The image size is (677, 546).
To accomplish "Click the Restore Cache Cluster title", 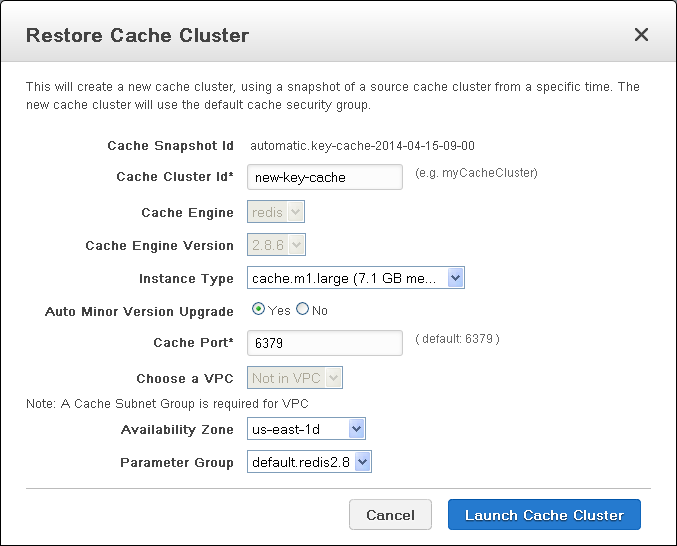I will (137, 36).
